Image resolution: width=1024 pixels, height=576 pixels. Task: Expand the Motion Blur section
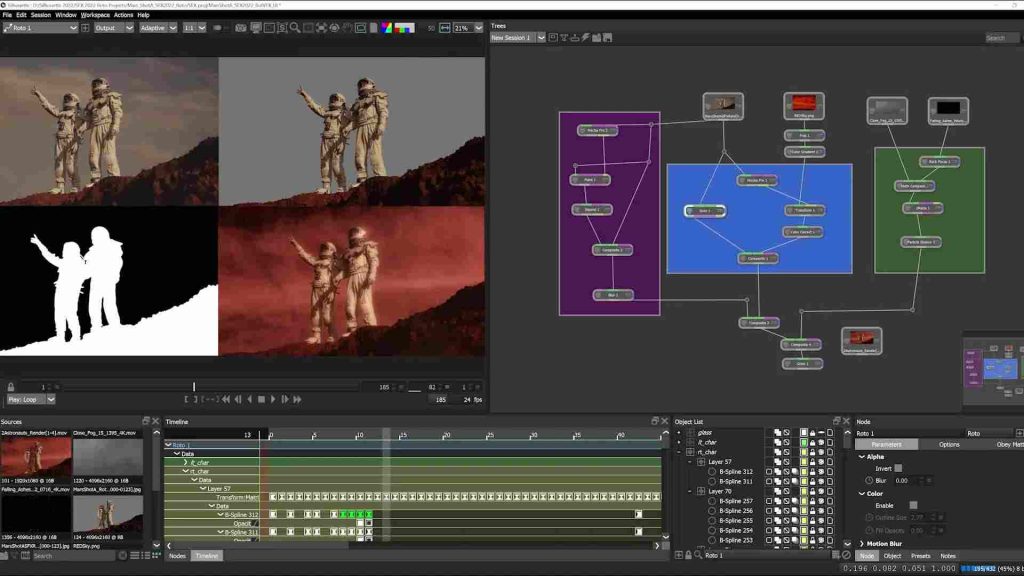click(862, 543)
